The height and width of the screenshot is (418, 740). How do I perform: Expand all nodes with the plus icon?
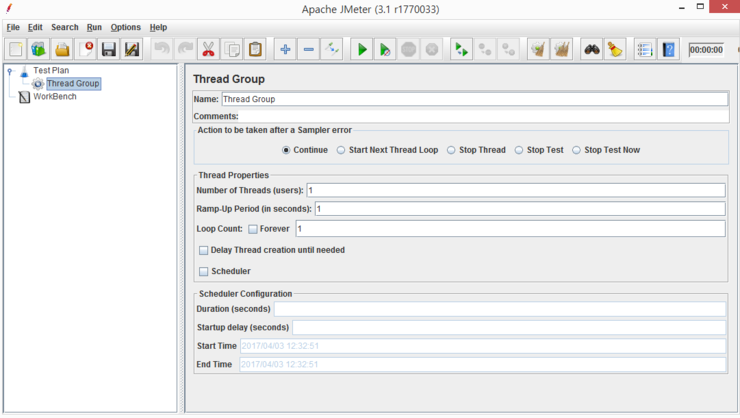[285, 49]
